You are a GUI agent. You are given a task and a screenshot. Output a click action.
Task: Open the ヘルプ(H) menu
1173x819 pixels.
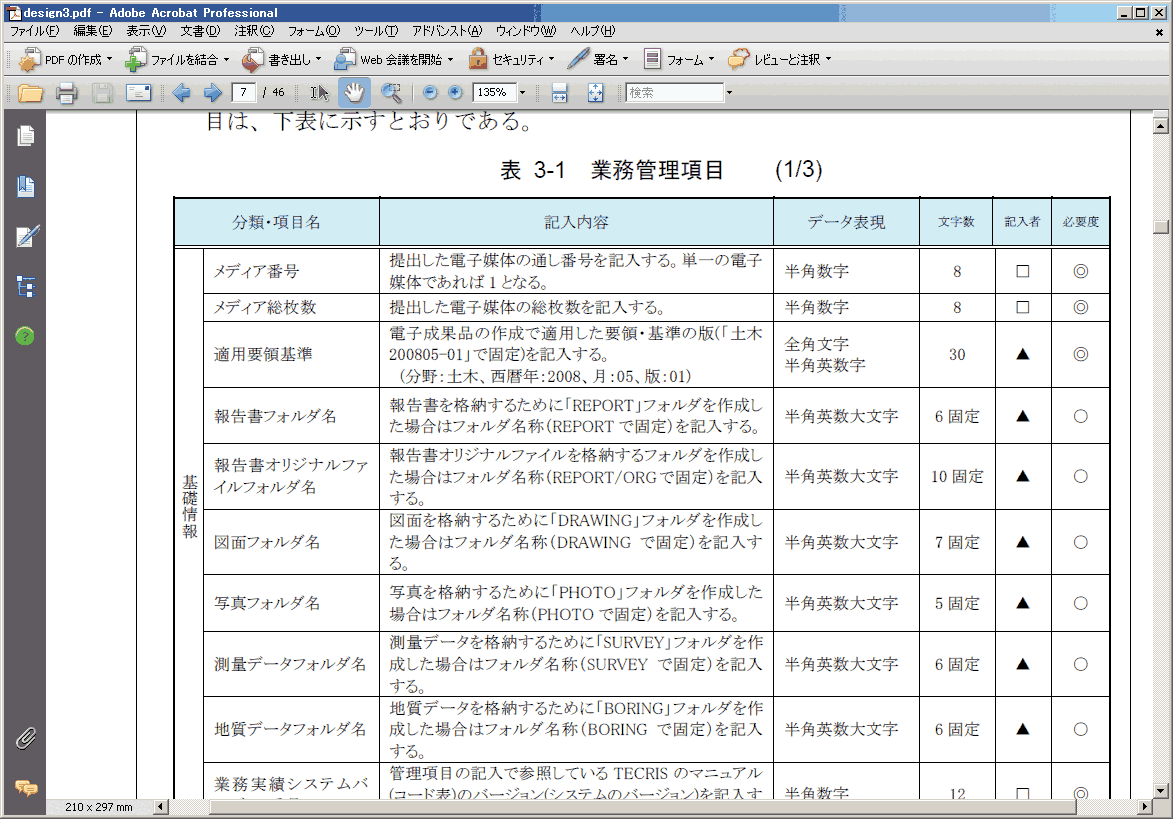point(592,31)
